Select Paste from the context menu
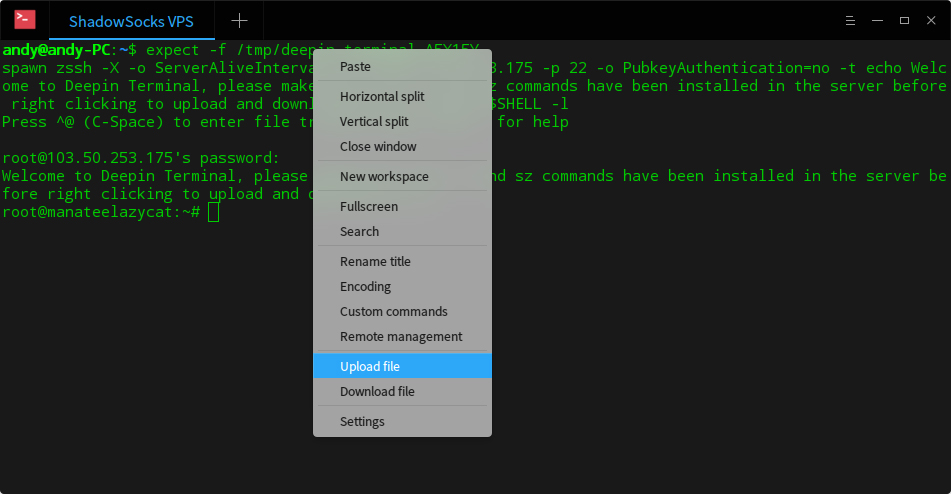This screenshot has width=951, height=494. (x=355, y=67)
